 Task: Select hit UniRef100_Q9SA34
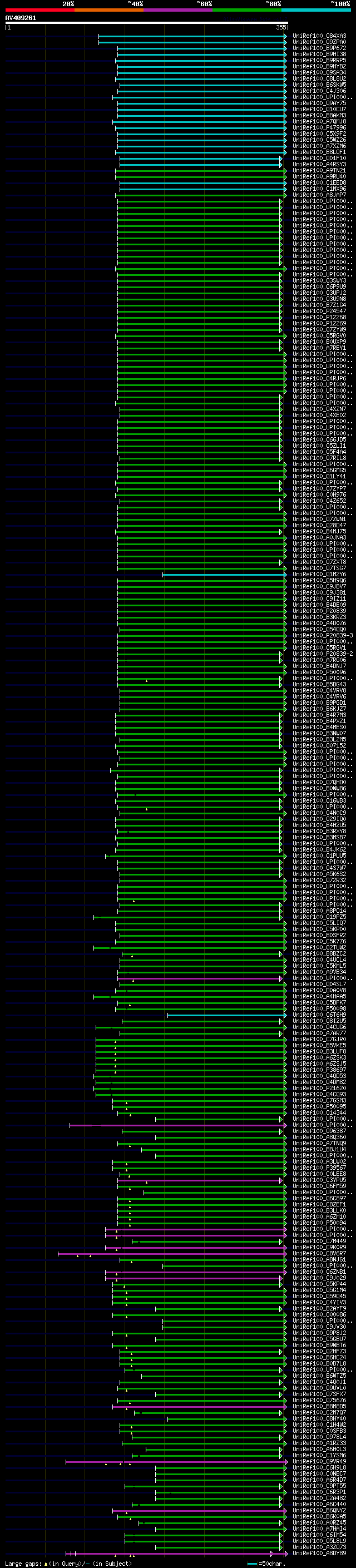tap(319, 72)
